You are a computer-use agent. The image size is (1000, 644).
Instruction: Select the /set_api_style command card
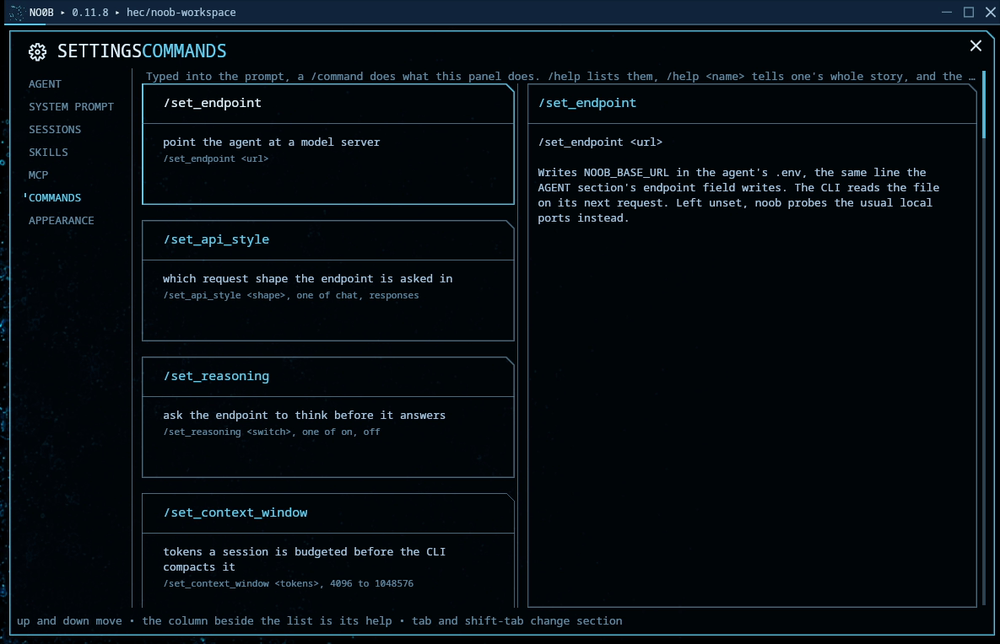click(x=328, y=281)
